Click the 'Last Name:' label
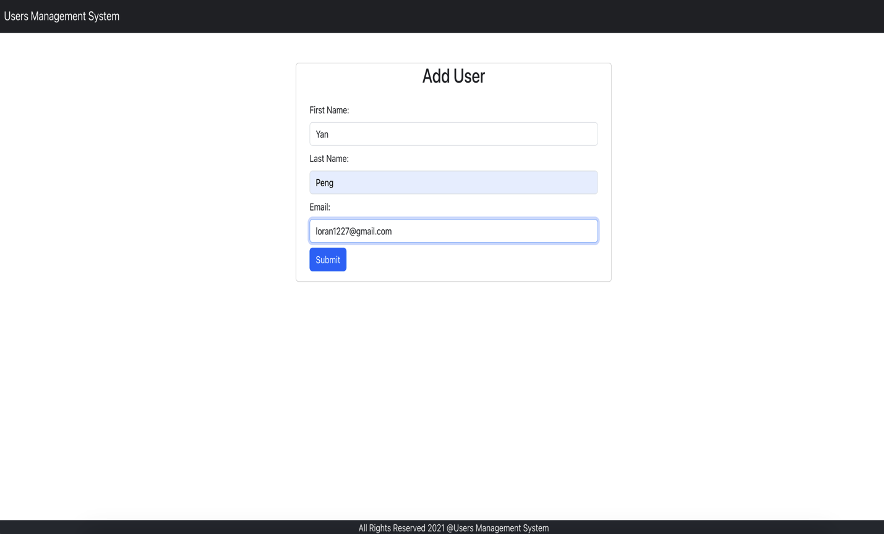Image resolution: width=894 pixels, height=534 pixels. click(x=329, y=159)
